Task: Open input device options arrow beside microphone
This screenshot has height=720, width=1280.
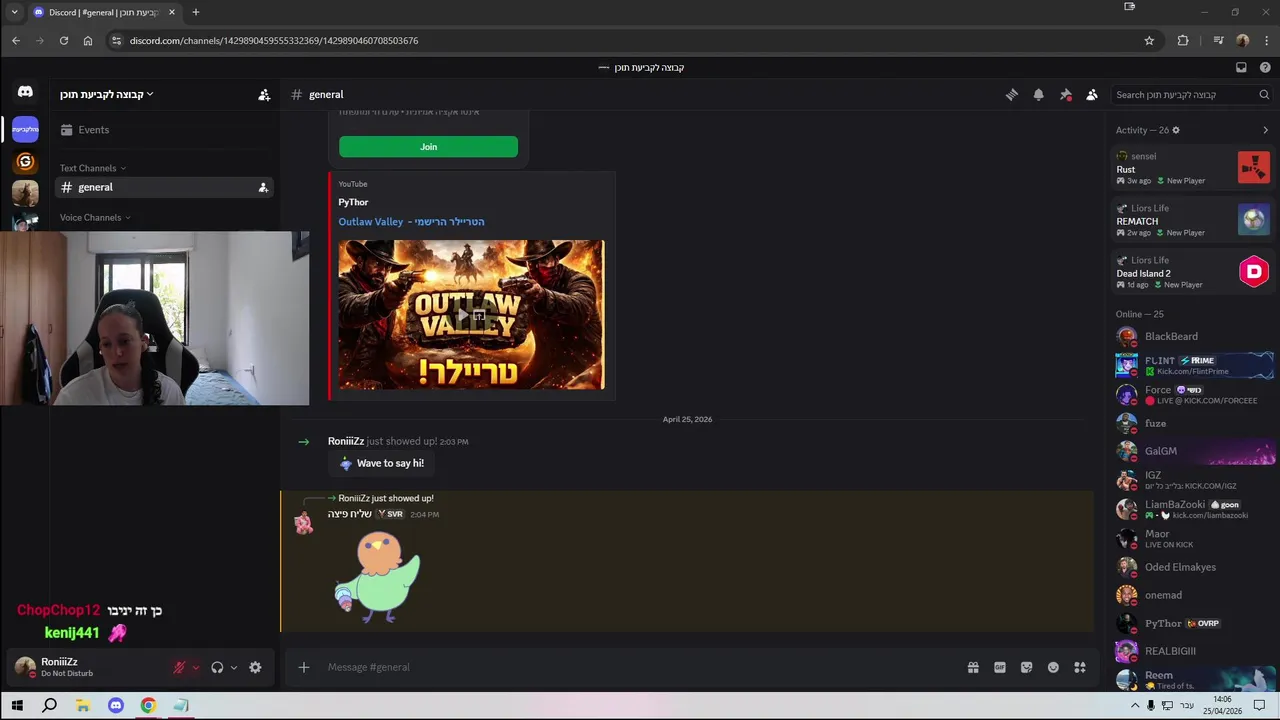Action: [196, 667]
